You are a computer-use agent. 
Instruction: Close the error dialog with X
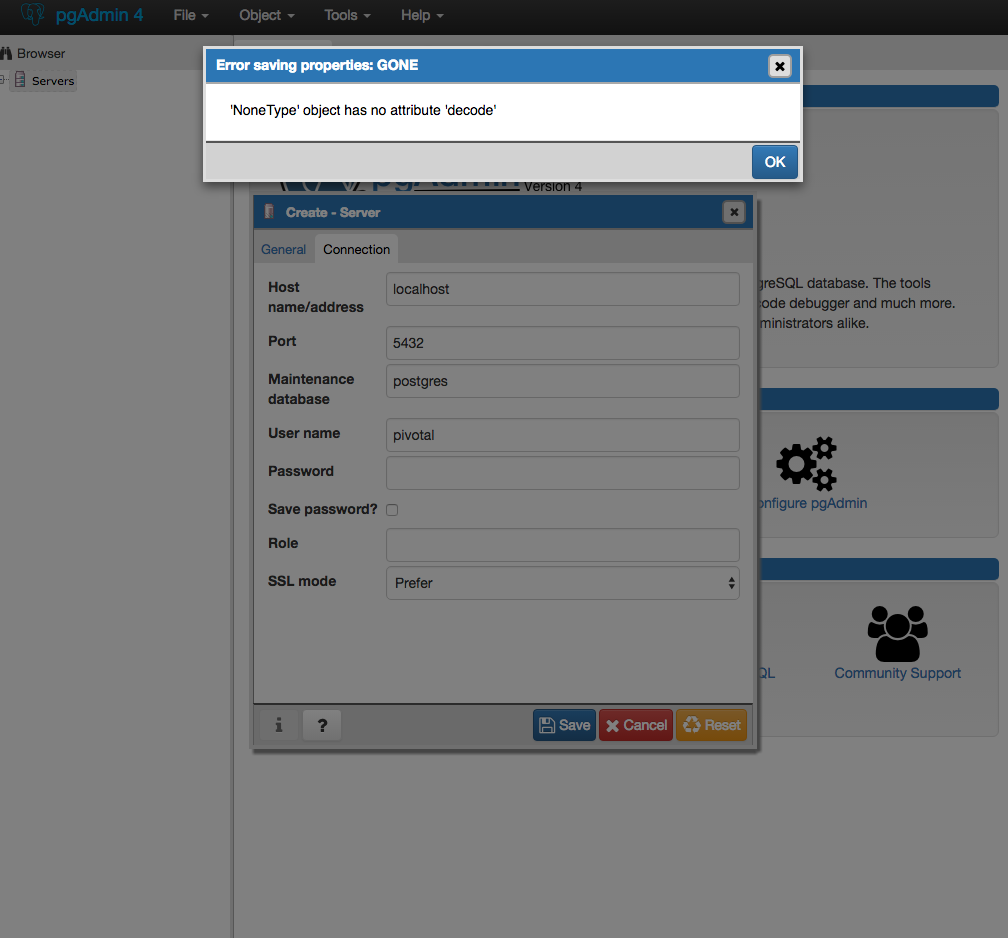click(x=780, y=66)
